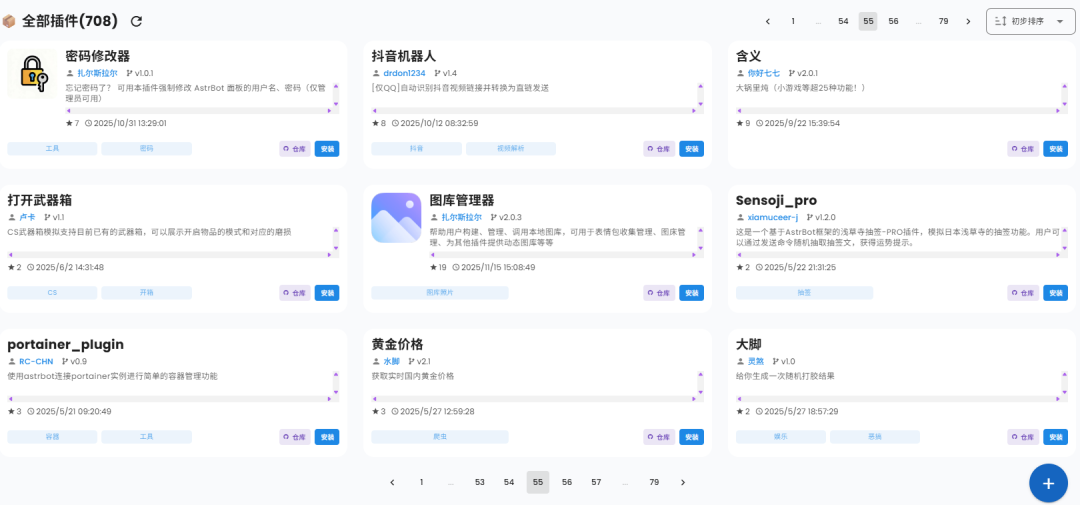Click the blue plus floating action button
Viewport: 1080px width, 505px height.
(x=1048, y=483)
